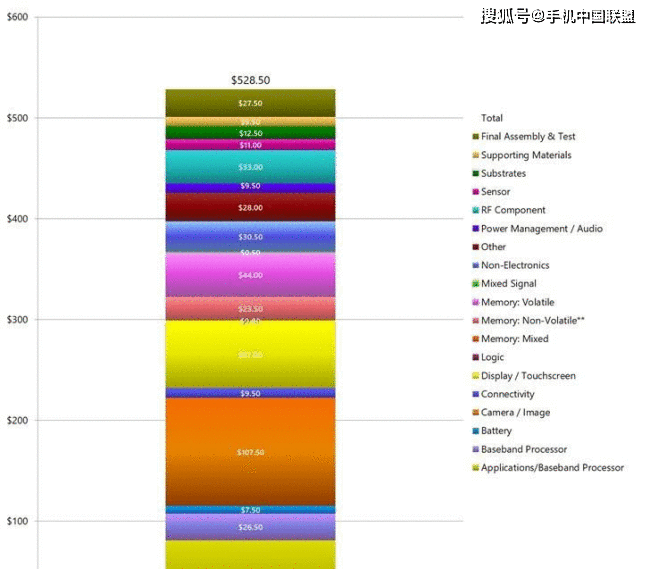Image resolution: width=650 pixels, height=569 pixels.
Task: Click the Sohu watermark text in top corner
Action: tap(557, 16)
